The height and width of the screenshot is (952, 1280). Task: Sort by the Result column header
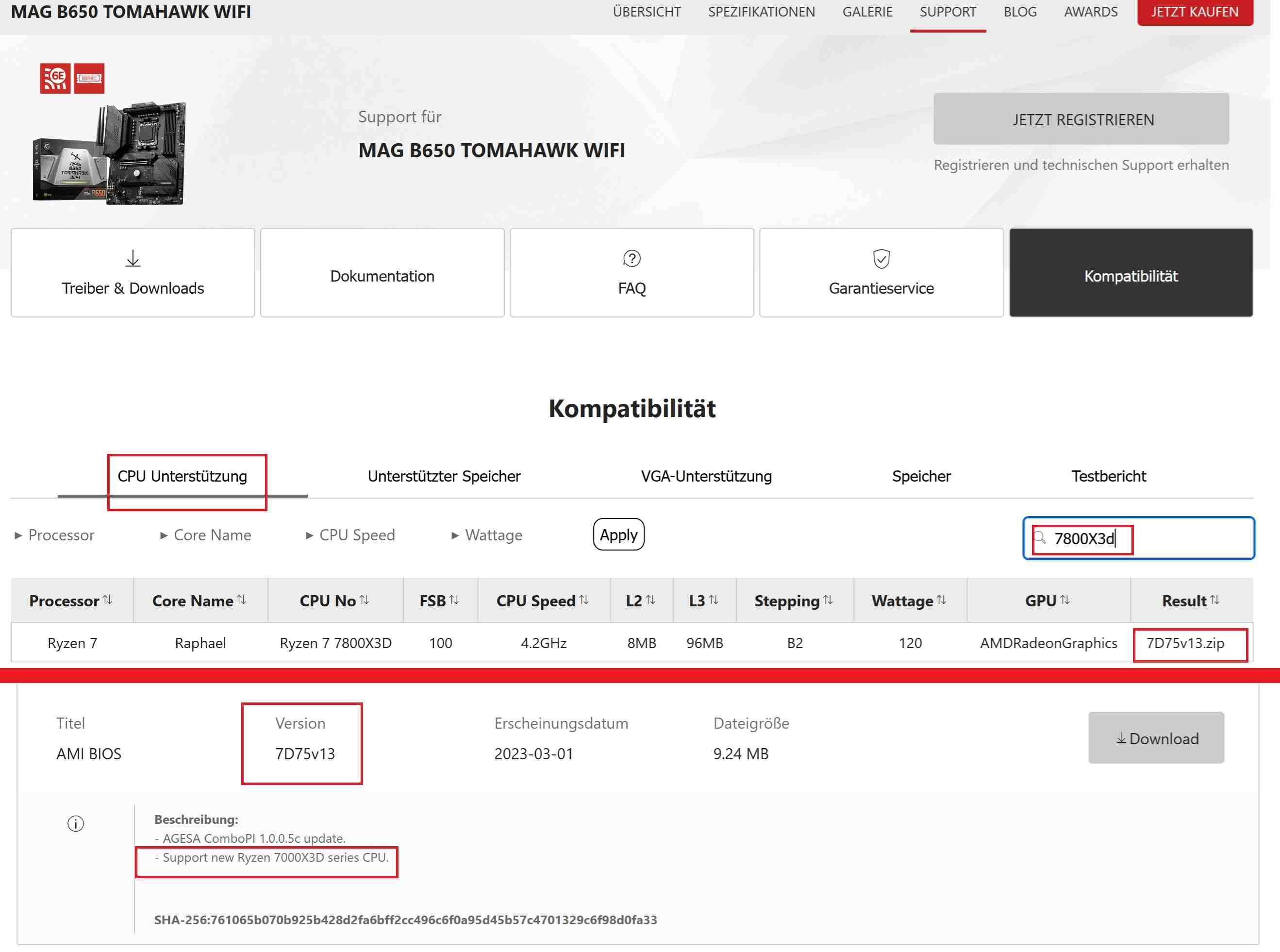pyautogui.click(x=1190, y=601)
